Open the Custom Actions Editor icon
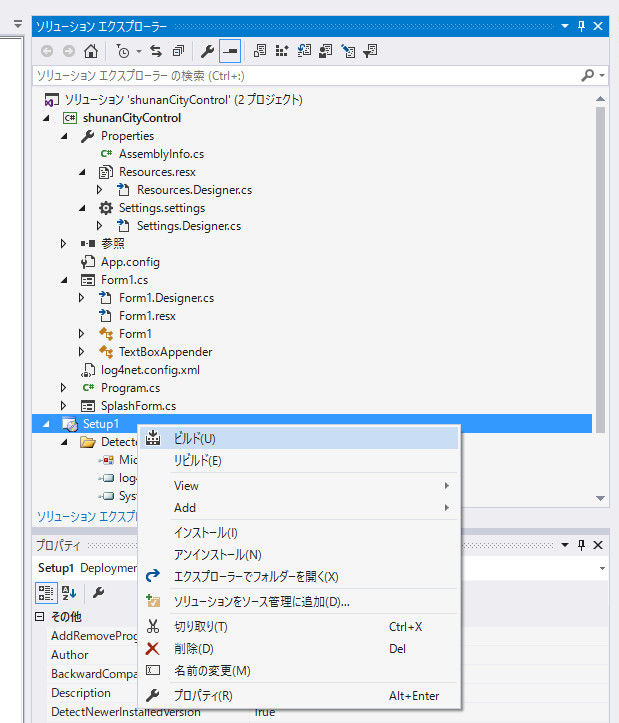This screenshot has width=619, height=723. pos(348,51)
